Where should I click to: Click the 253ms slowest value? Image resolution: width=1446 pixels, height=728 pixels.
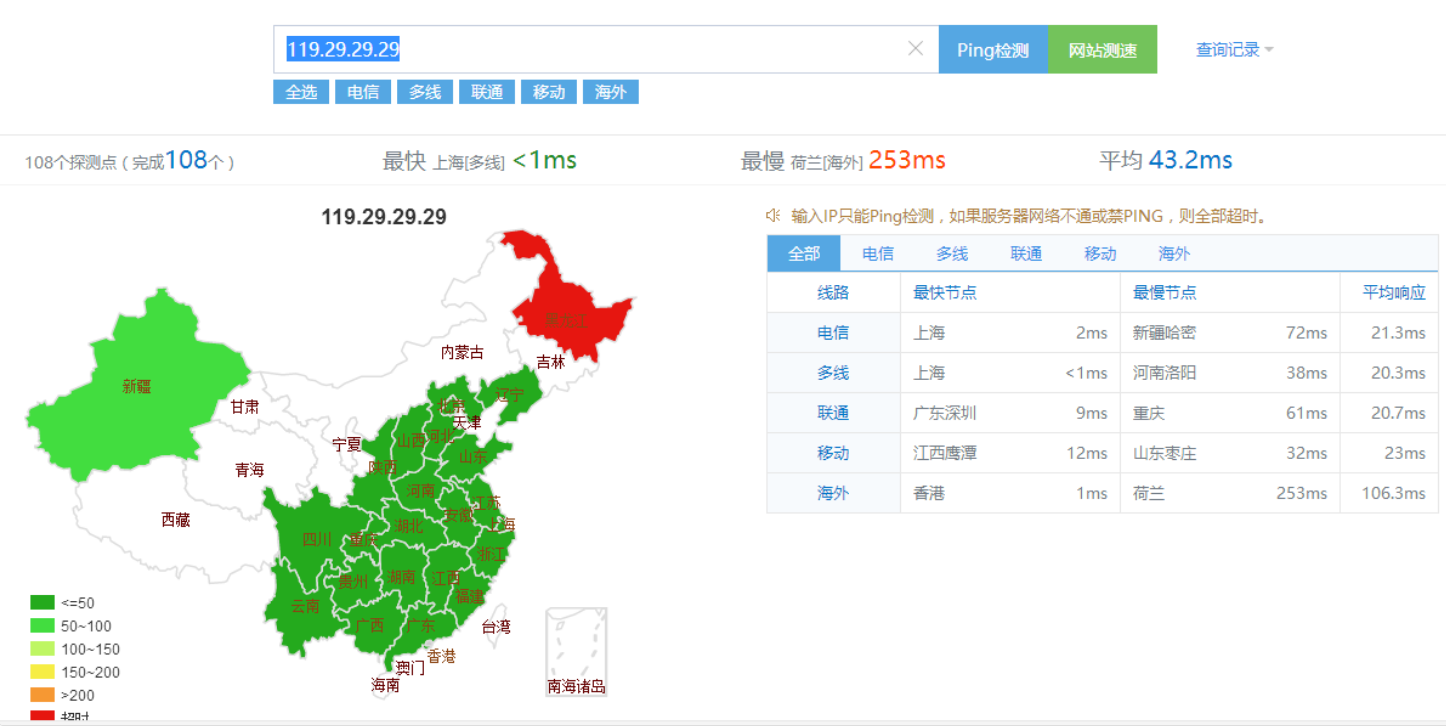[x=906, y=160]
